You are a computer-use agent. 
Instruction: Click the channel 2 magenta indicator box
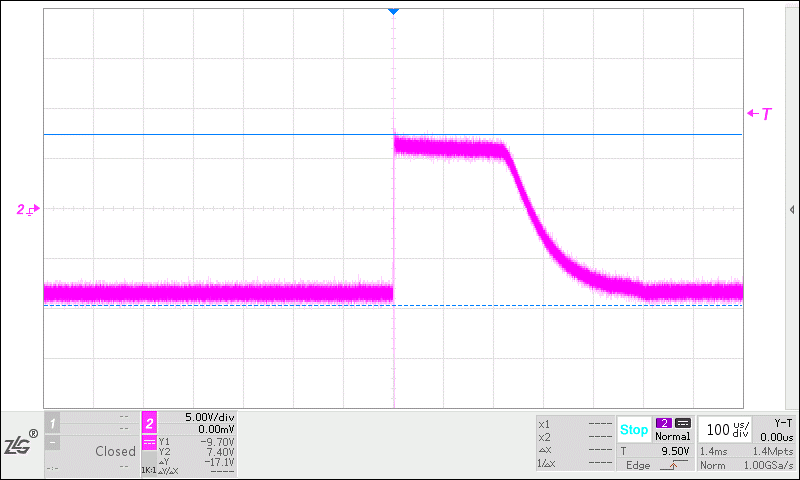149,423
